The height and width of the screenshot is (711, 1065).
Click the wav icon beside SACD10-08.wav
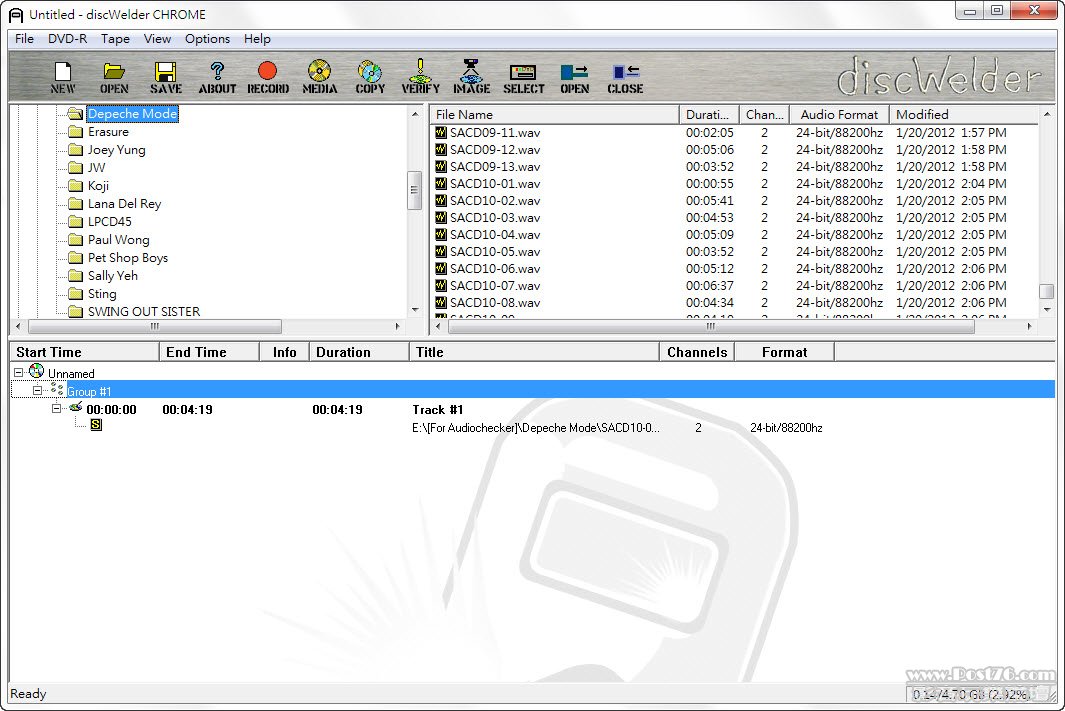pyautogui.click(x=441, y=302)
